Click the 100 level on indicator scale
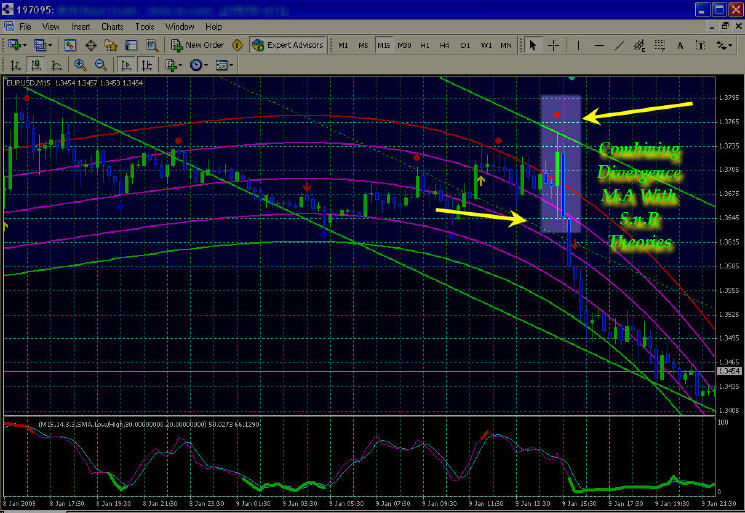The height and width of the screenshot is (513, 745). pyautogui.click(x=722, y=422)
